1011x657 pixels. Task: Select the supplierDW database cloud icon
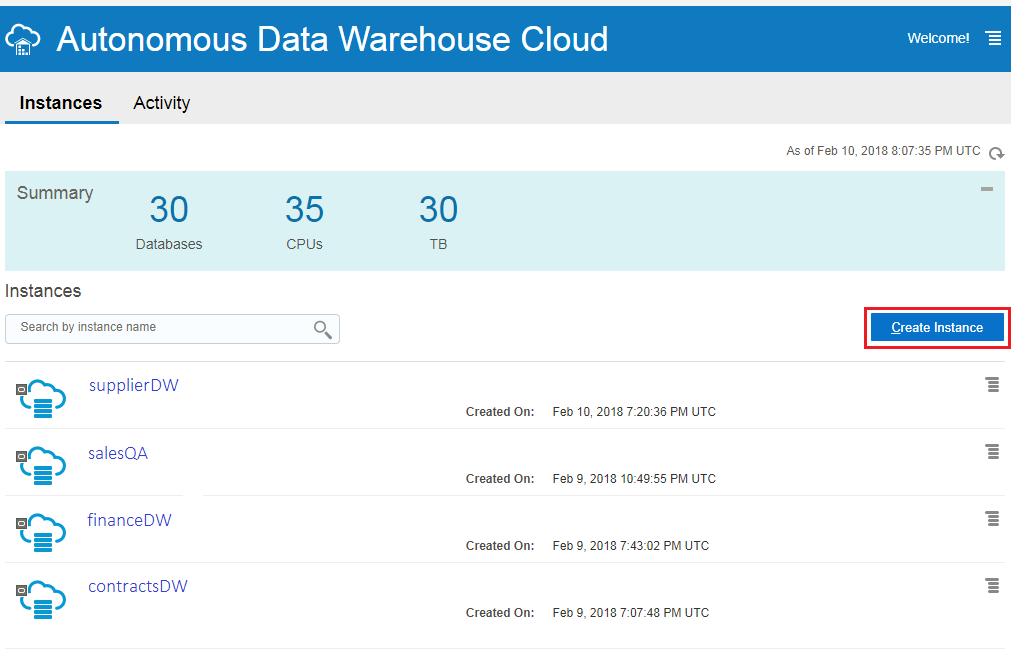click(x=41, y=396)
